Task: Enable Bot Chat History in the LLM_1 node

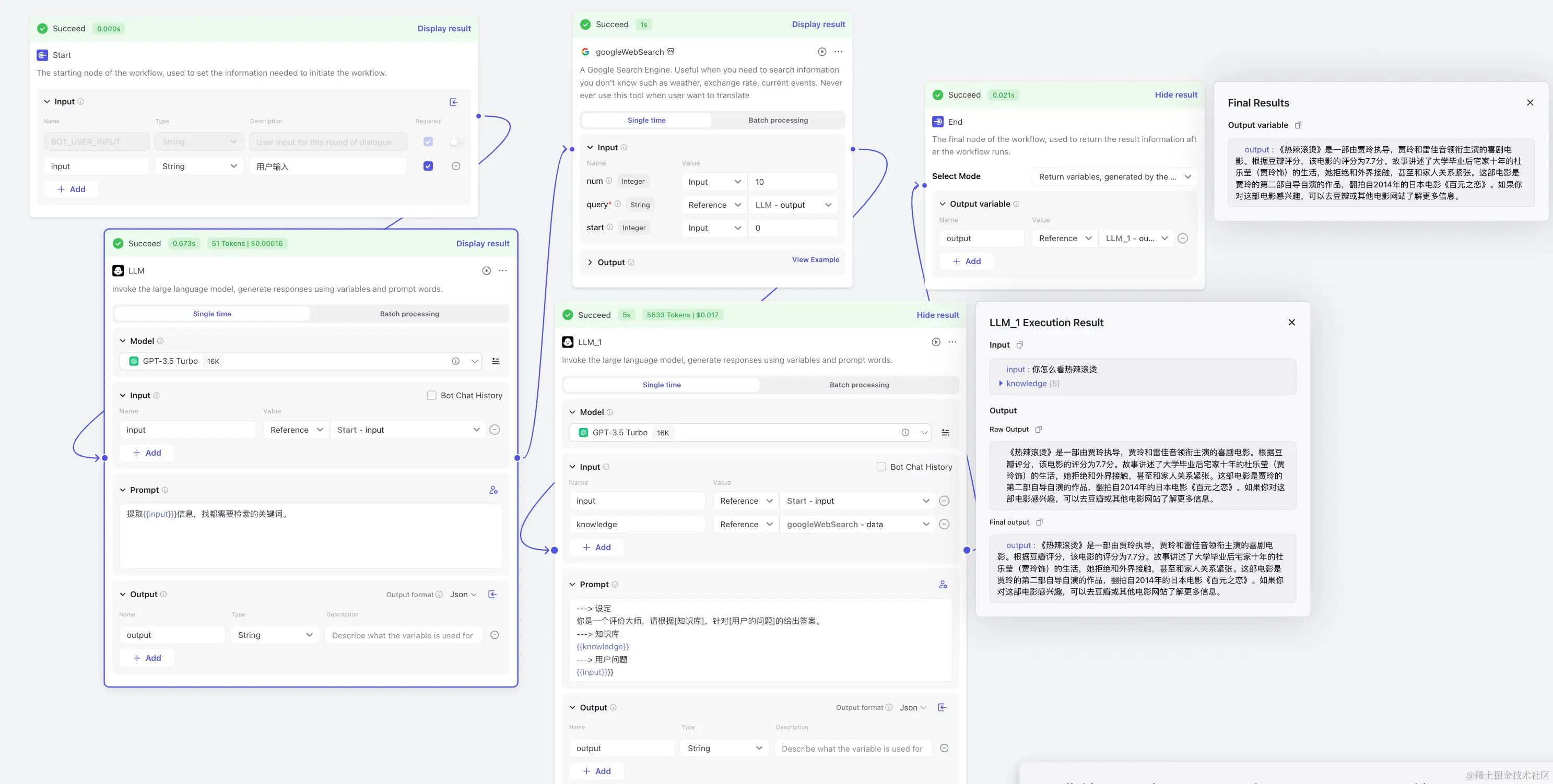Action: coord(881,467)
